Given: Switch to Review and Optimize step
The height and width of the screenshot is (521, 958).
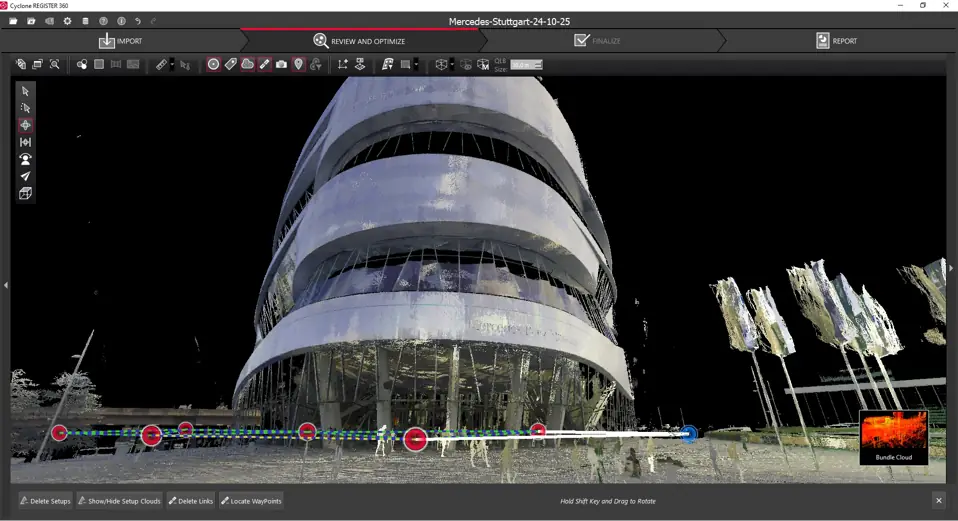Looking at the screenshot, I should 359,41.
